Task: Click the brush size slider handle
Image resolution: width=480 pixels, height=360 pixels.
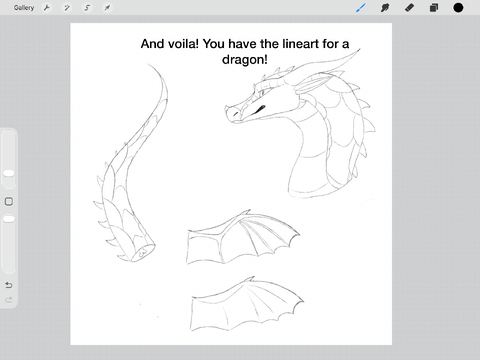Action: click(x=9, y=173)
